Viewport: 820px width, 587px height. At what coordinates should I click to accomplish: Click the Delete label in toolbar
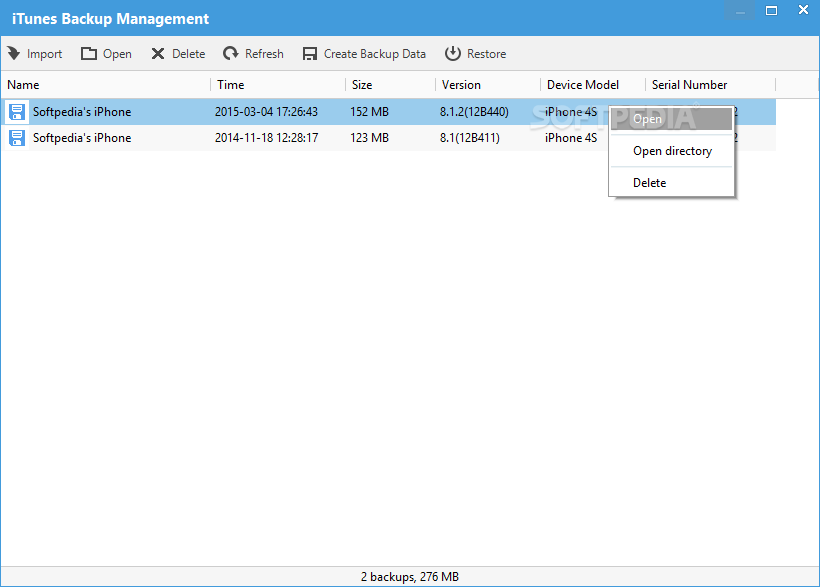coord(189,54)
